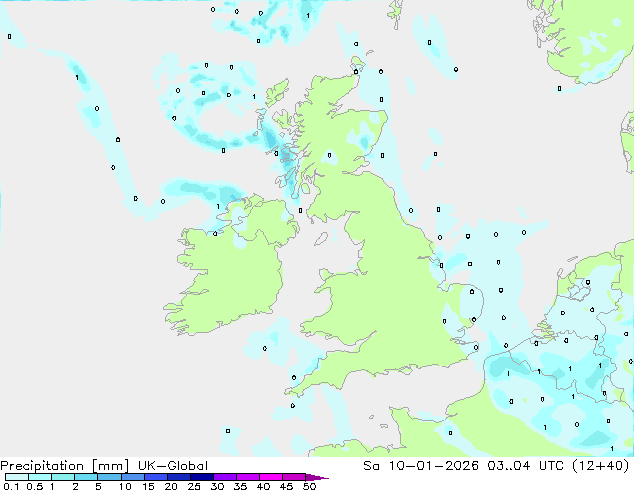Click the "10-01-2026" date text
634x490 pixels.
tap(433, 466)
